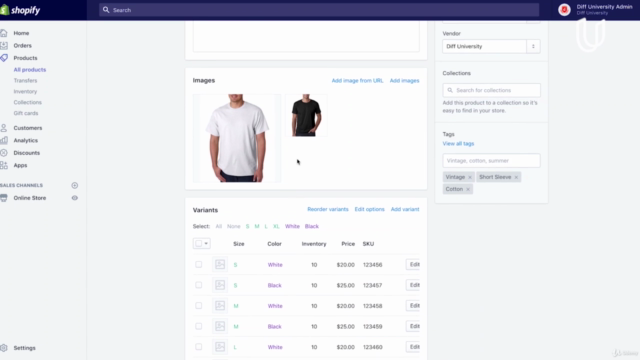The width and height of the screenshot is (640, 360).
Task: Toggle the select-all variants checkbox
Action: (198, 244)
